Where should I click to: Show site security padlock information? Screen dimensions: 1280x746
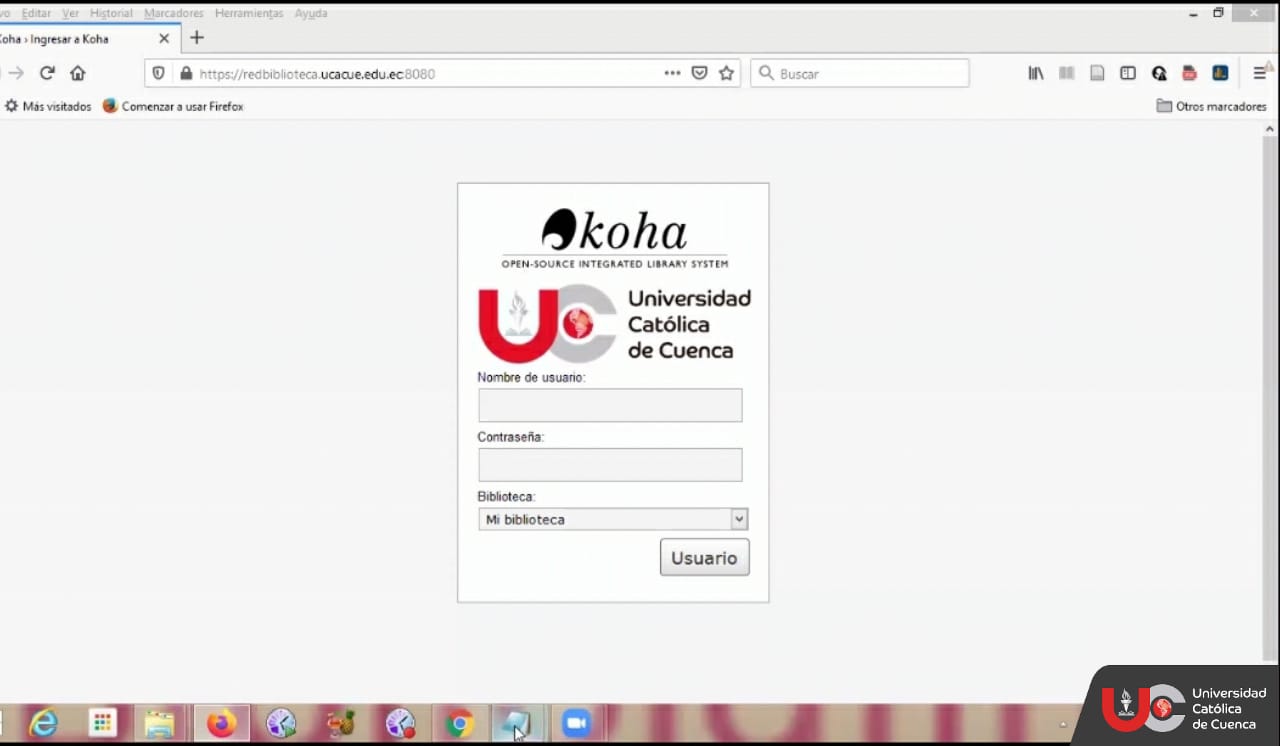(x=185, y=73)
